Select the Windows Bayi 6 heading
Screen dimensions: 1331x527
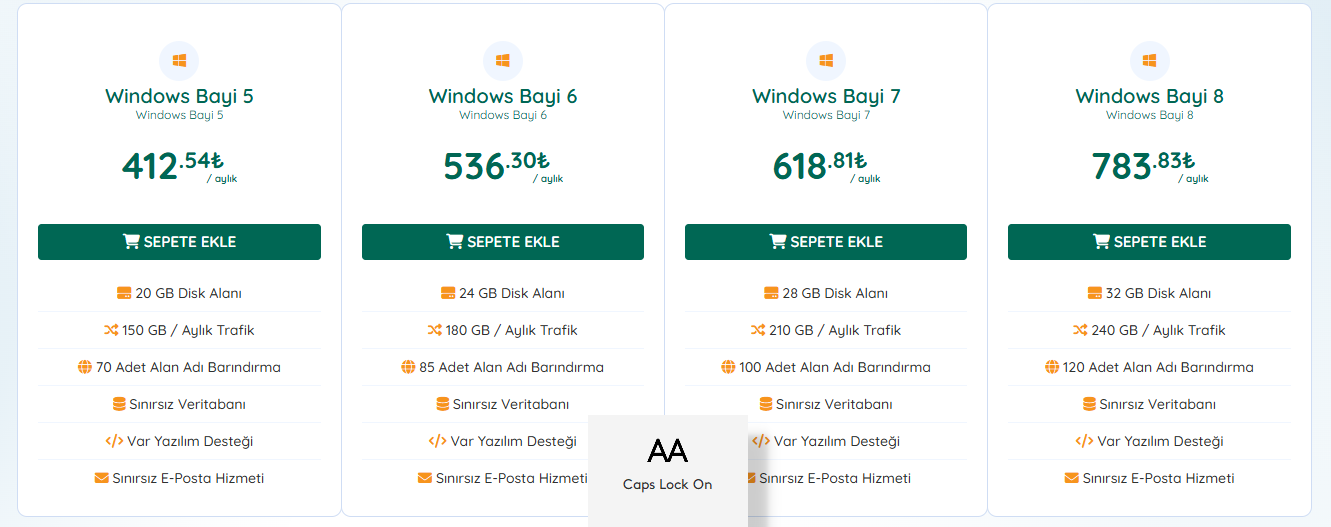tap(502, 96)
